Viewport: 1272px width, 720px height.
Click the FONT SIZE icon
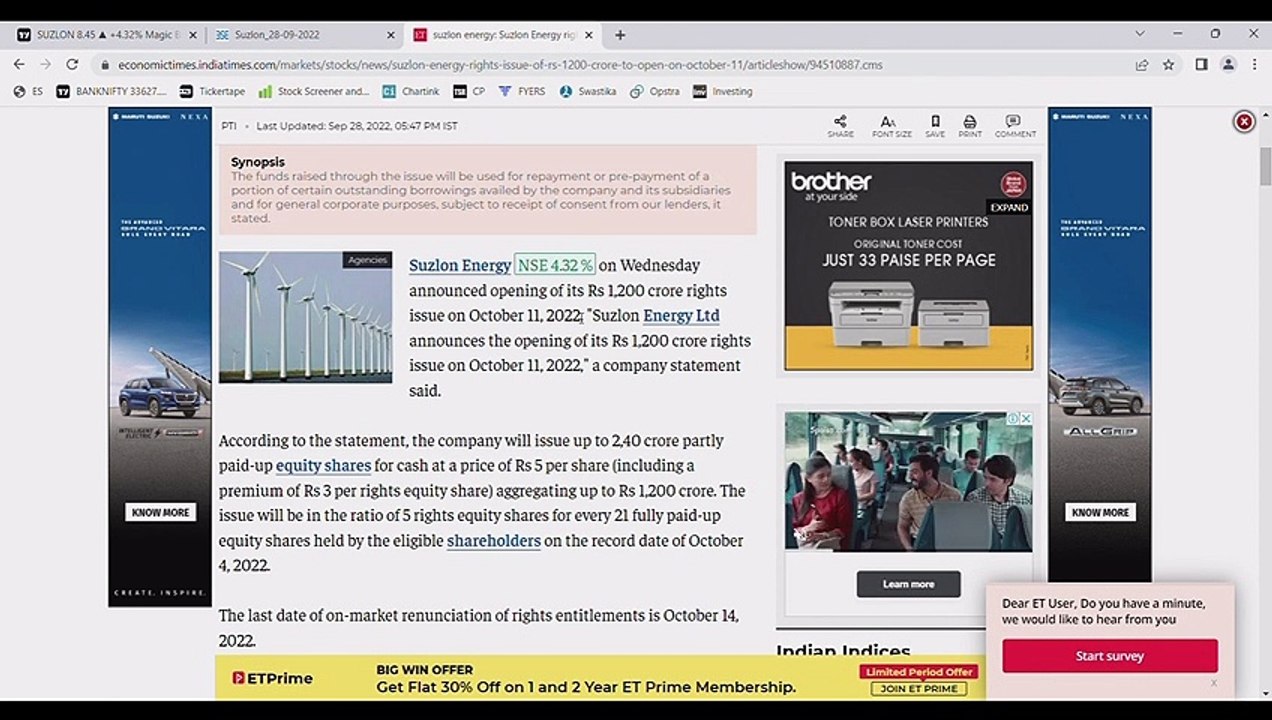891,126
